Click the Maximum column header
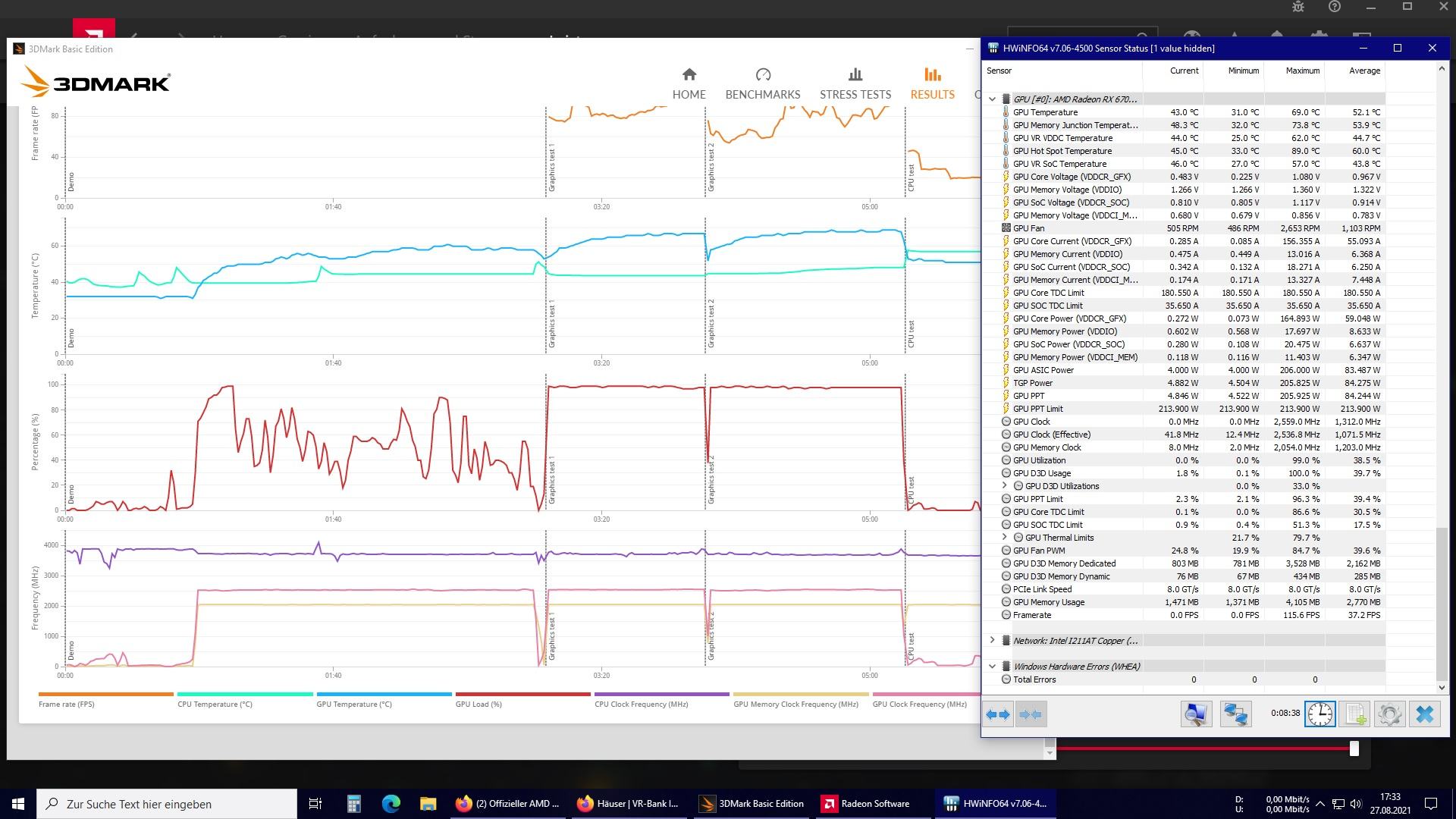The image size is (1456, 819). pos(1294,71)
